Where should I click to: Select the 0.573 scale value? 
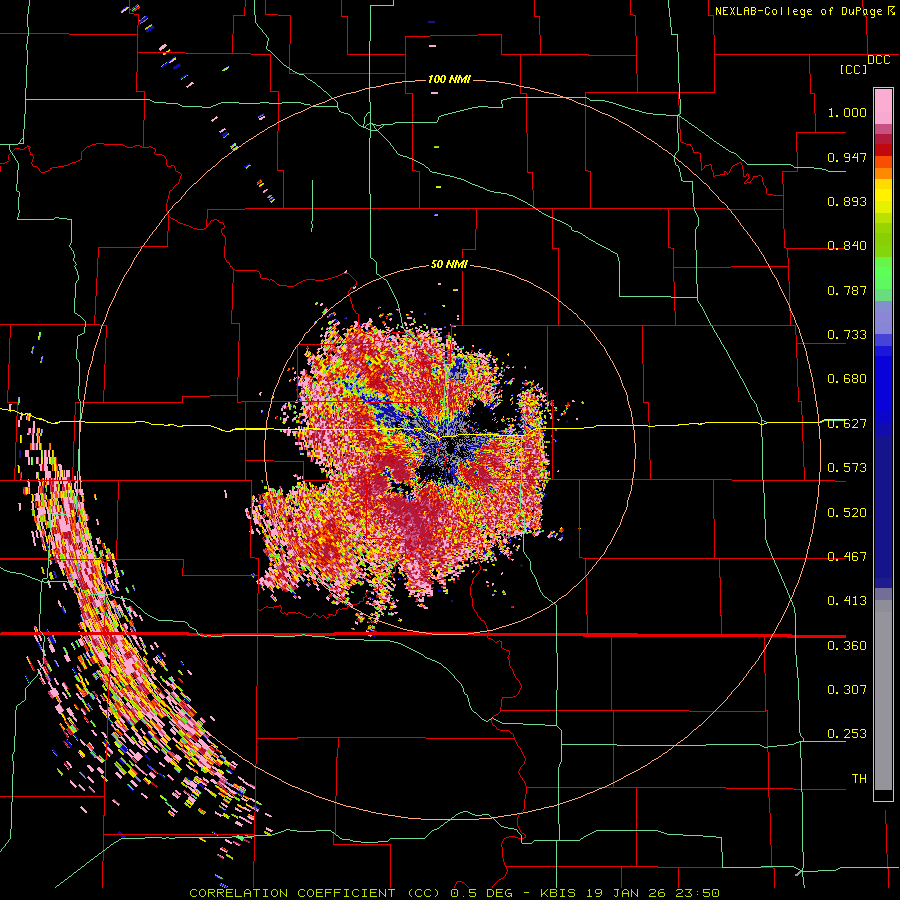(847, 468)
